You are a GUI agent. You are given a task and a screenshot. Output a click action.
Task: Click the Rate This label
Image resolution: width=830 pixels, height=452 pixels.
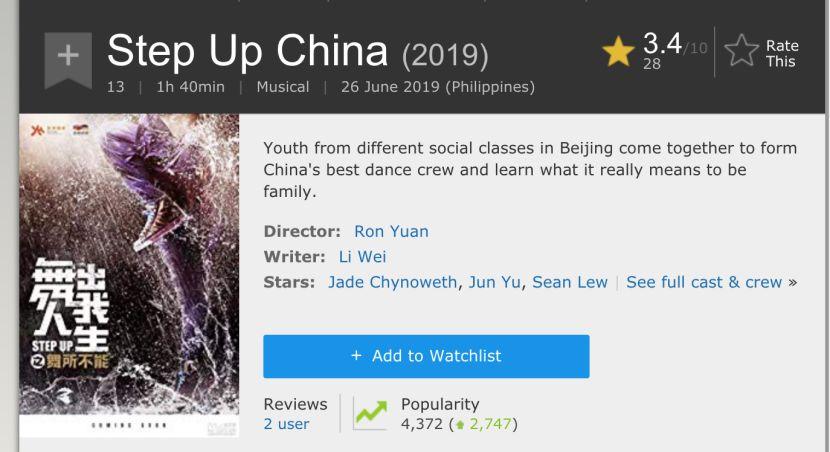point(781,53)
